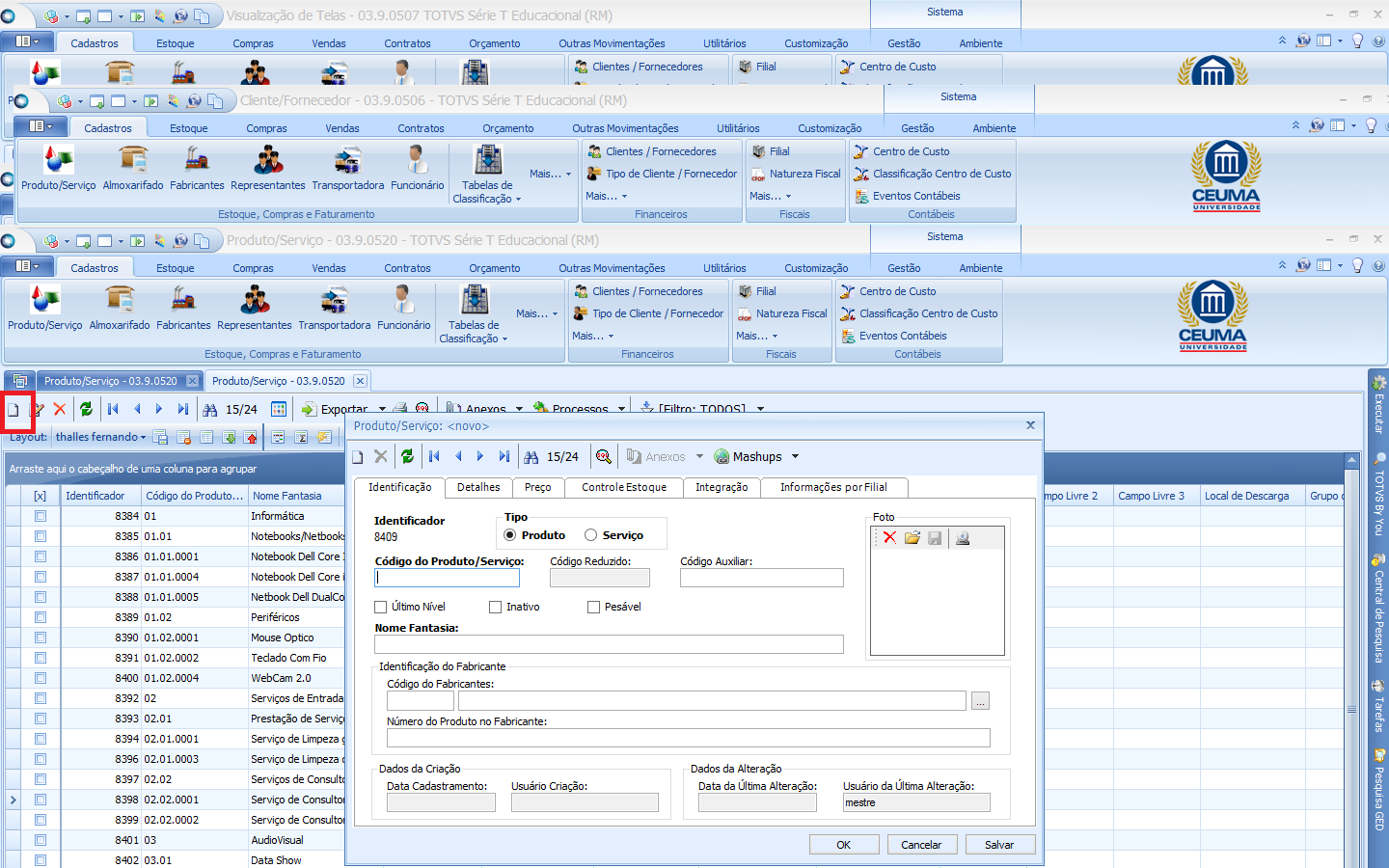1389x868 pixels.
Task: Click Código Auxiliar input field
Action: tap(762, 578)
